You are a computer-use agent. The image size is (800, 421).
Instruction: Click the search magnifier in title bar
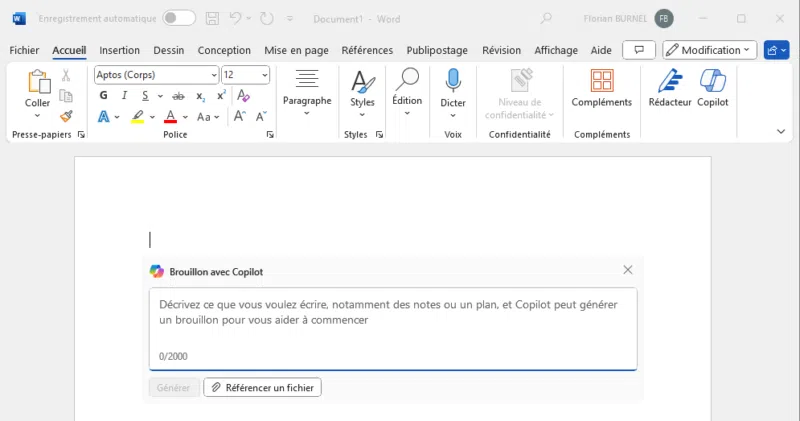[546, 19]
